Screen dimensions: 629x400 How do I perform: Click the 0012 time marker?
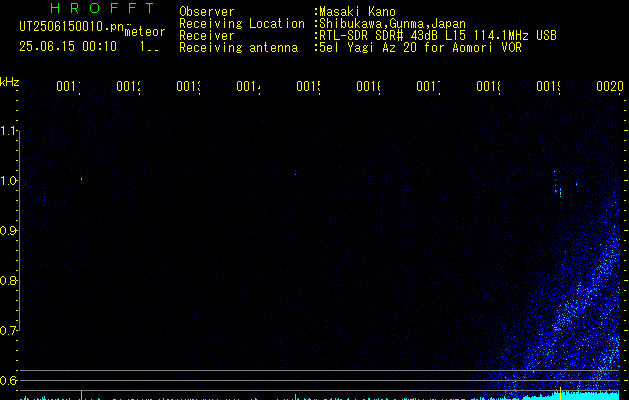(x=128, y=86)
